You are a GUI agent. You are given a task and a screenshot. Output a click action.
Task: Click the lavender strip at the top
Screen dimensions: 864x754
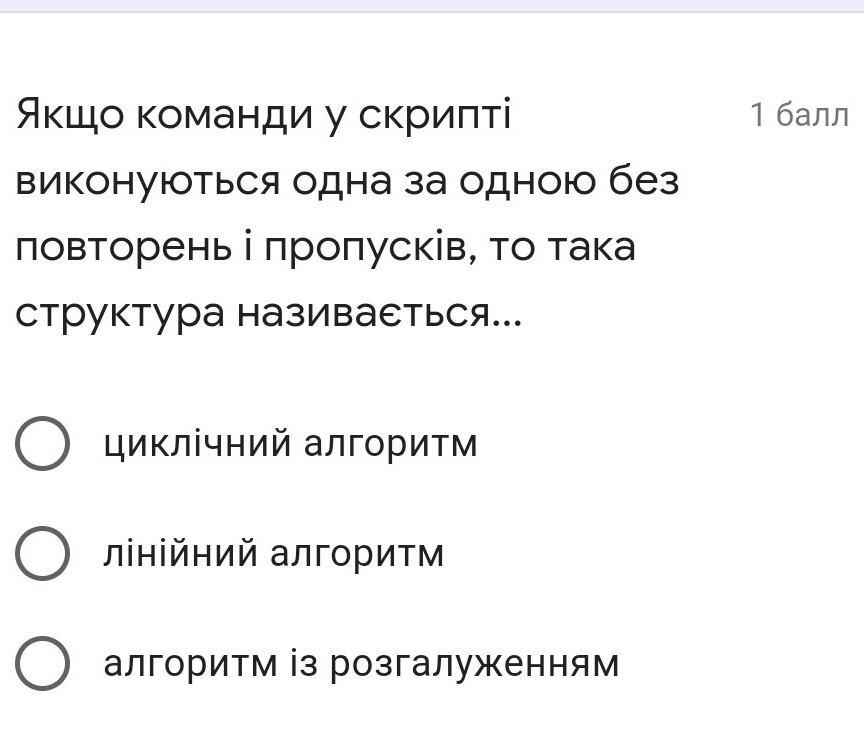432,6
